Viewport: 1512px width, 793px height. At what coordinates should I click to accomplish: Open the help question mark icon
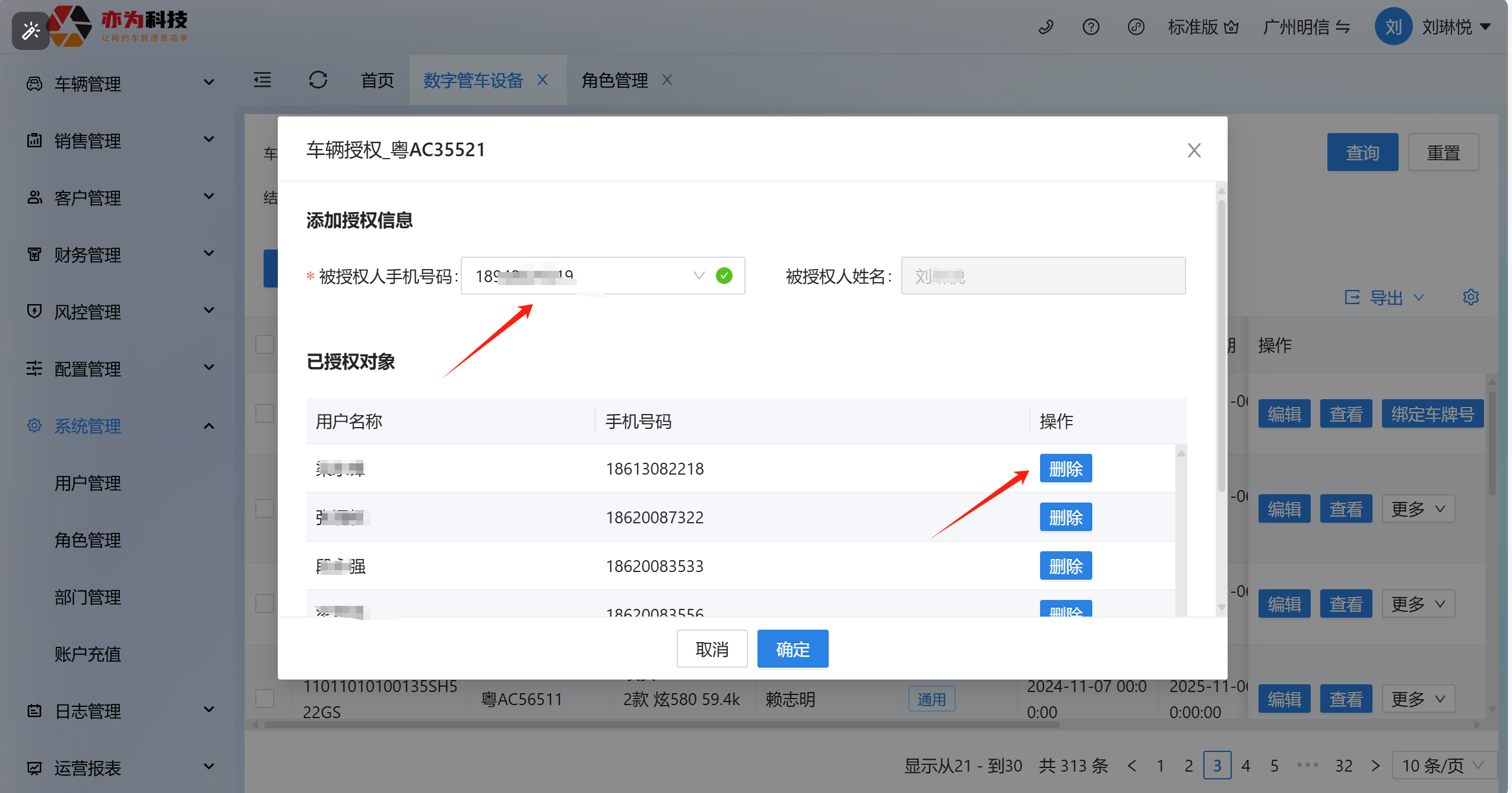[x=1091, y=27]
